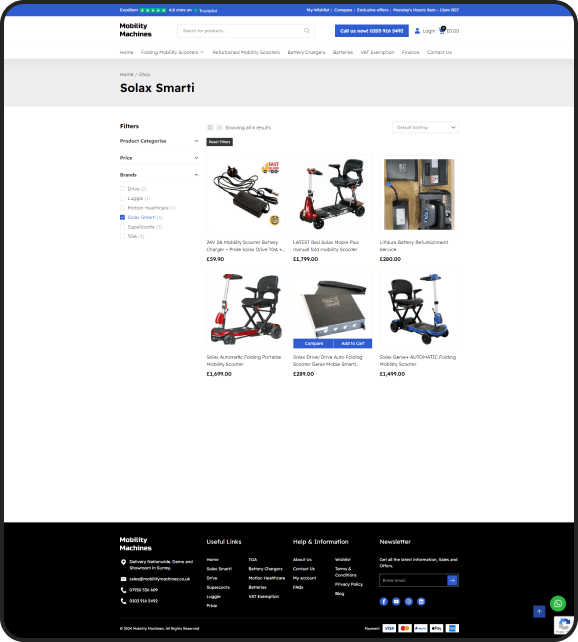Open Supascoota footer link
The width and height of the screenshot is (578, 642).
pyautogui.click(x=218, y=588)
